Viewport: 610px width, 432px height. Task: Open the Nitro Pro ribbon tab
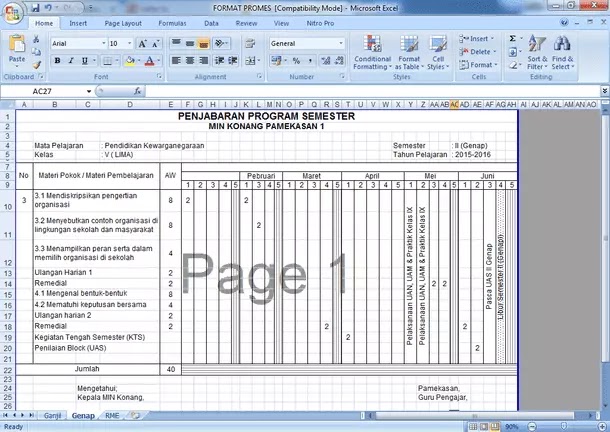pyautogui.click(x=320, y=23)
